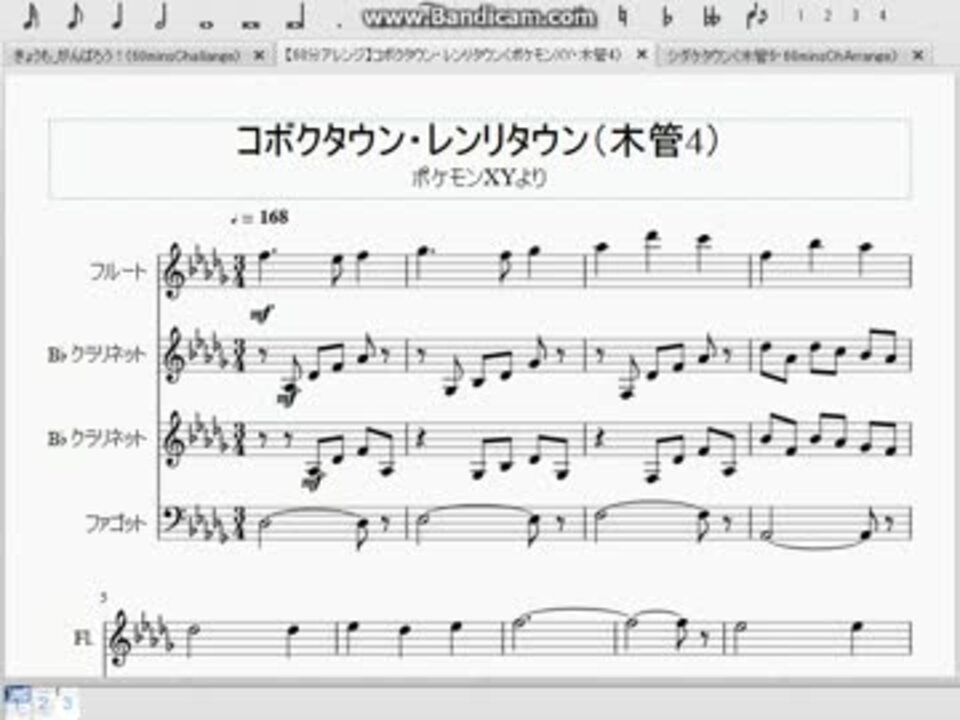Apply the flat accidental
The width and height of the screenshot is (960, 720).
[x=667, y=17]
